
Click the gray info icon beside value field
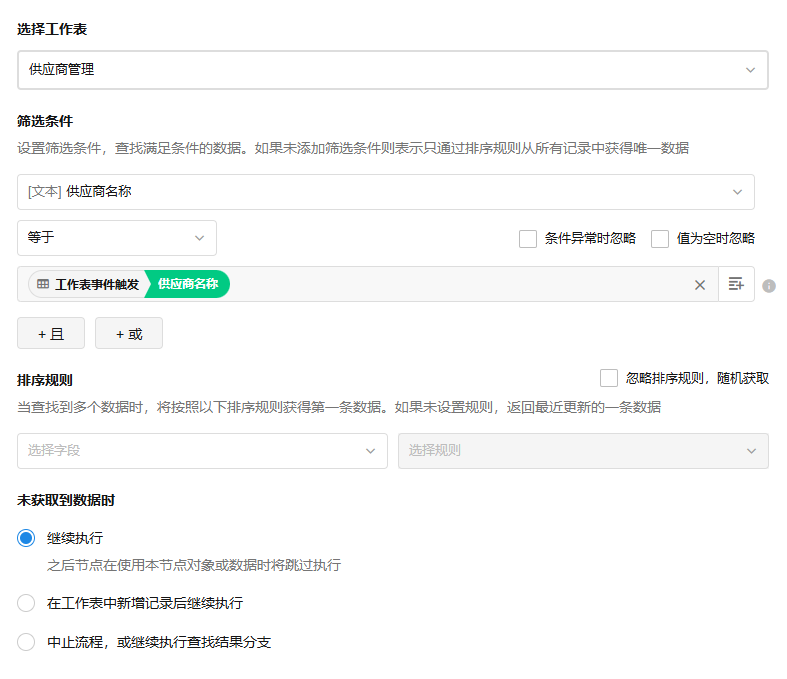pyautogui.click(x=769, y=286)
